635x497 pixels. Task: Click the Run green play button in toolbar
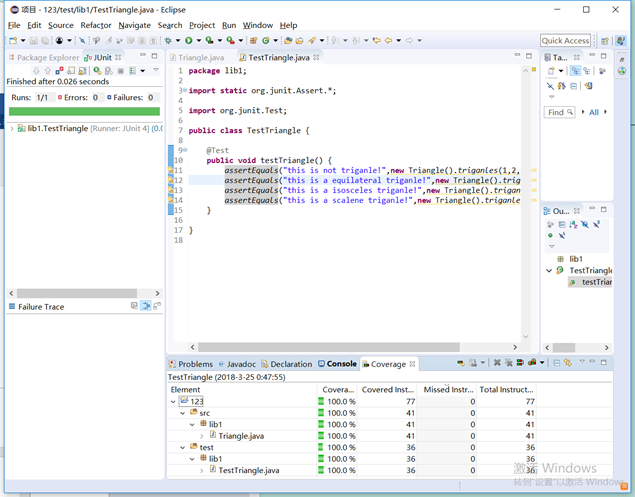187,41
